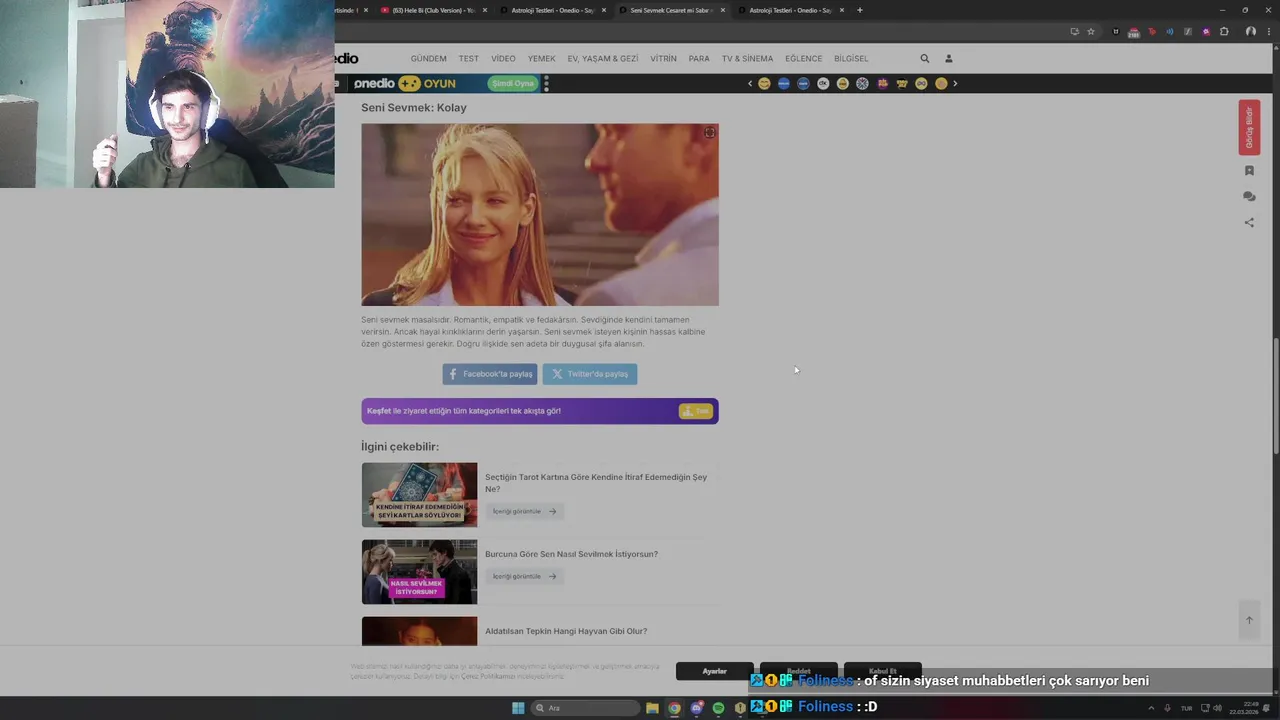
Task: Open the VİTRİN menu item
Action: [x=663, y=59]
